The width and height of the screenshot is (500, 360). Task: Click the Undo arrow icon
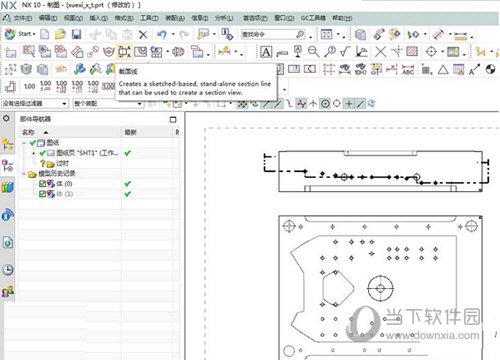click(162, 34)
